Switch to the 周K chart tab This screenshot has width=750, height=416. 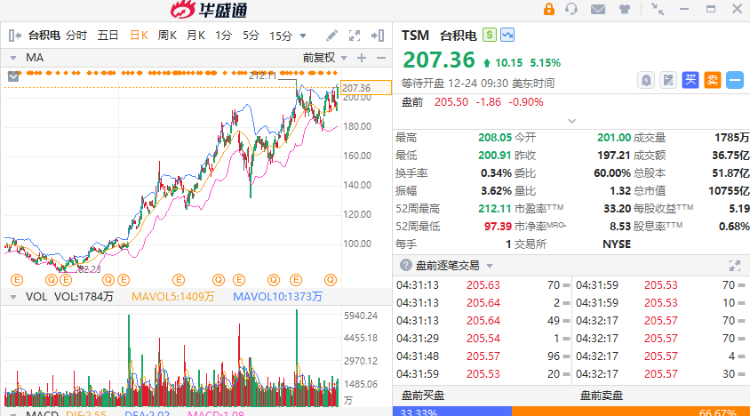coord(167,35)
